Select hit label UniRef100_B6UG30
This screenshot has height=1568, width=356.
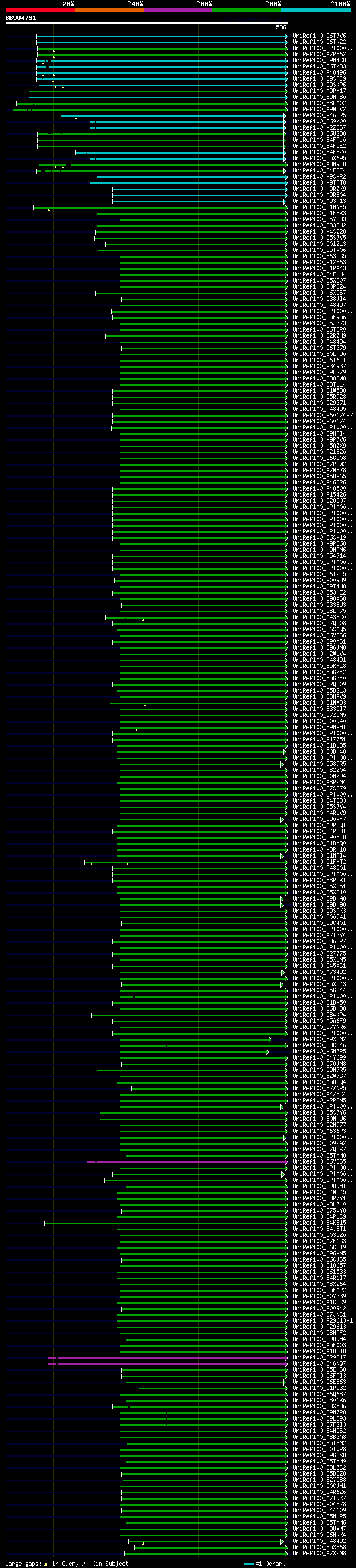pos(319,133)
